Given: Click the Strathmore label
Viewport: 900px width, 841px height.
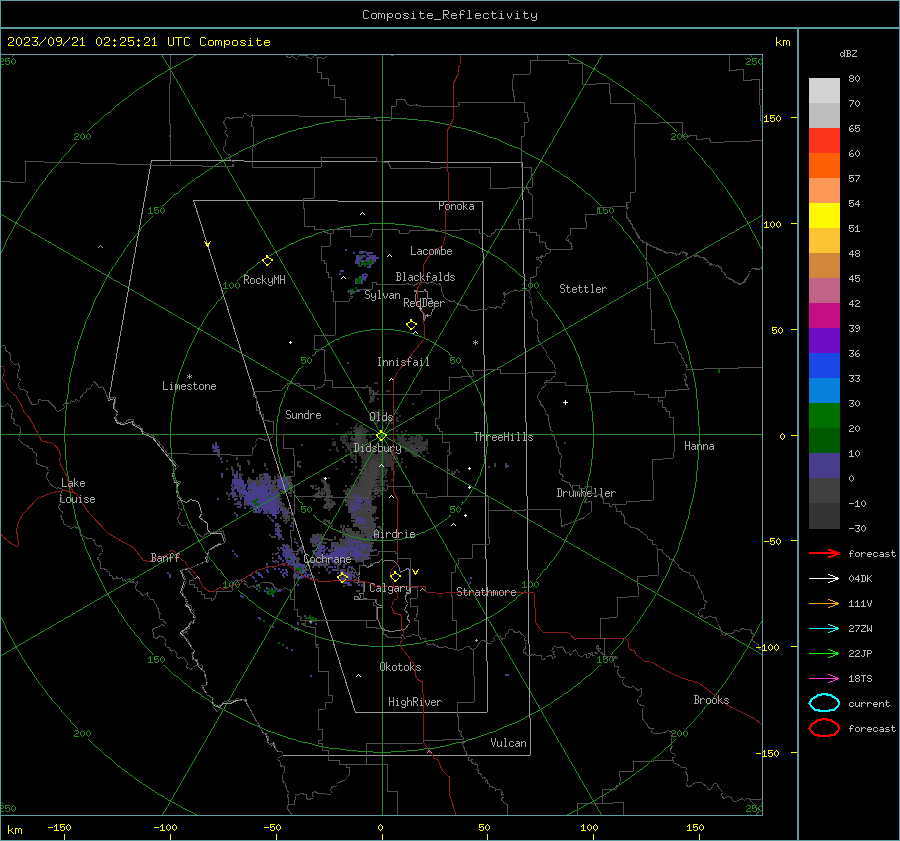Looking at the screenshot, I should click(486, 592).
